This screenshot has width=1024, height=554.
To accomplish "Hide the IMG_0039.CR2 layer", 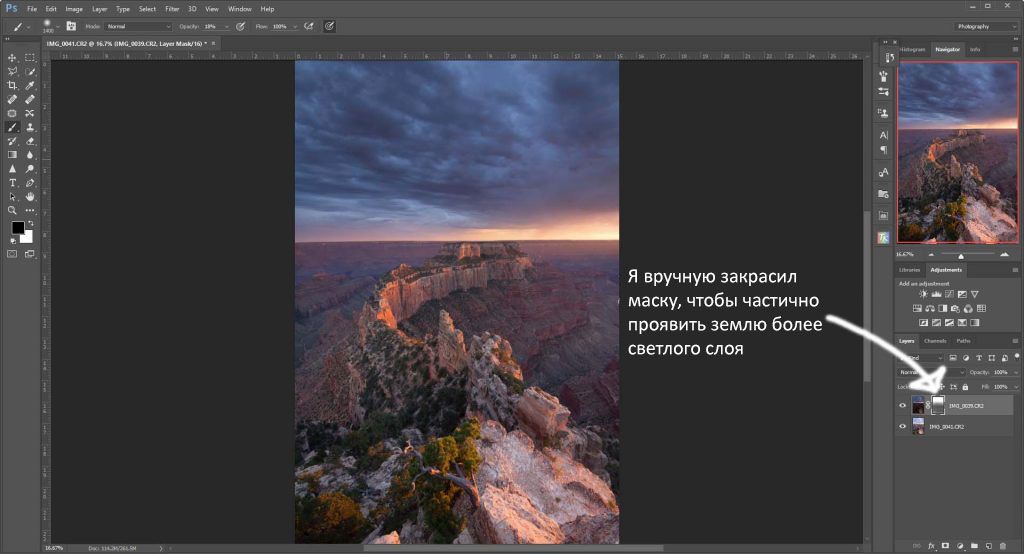I will click(903, 405).
